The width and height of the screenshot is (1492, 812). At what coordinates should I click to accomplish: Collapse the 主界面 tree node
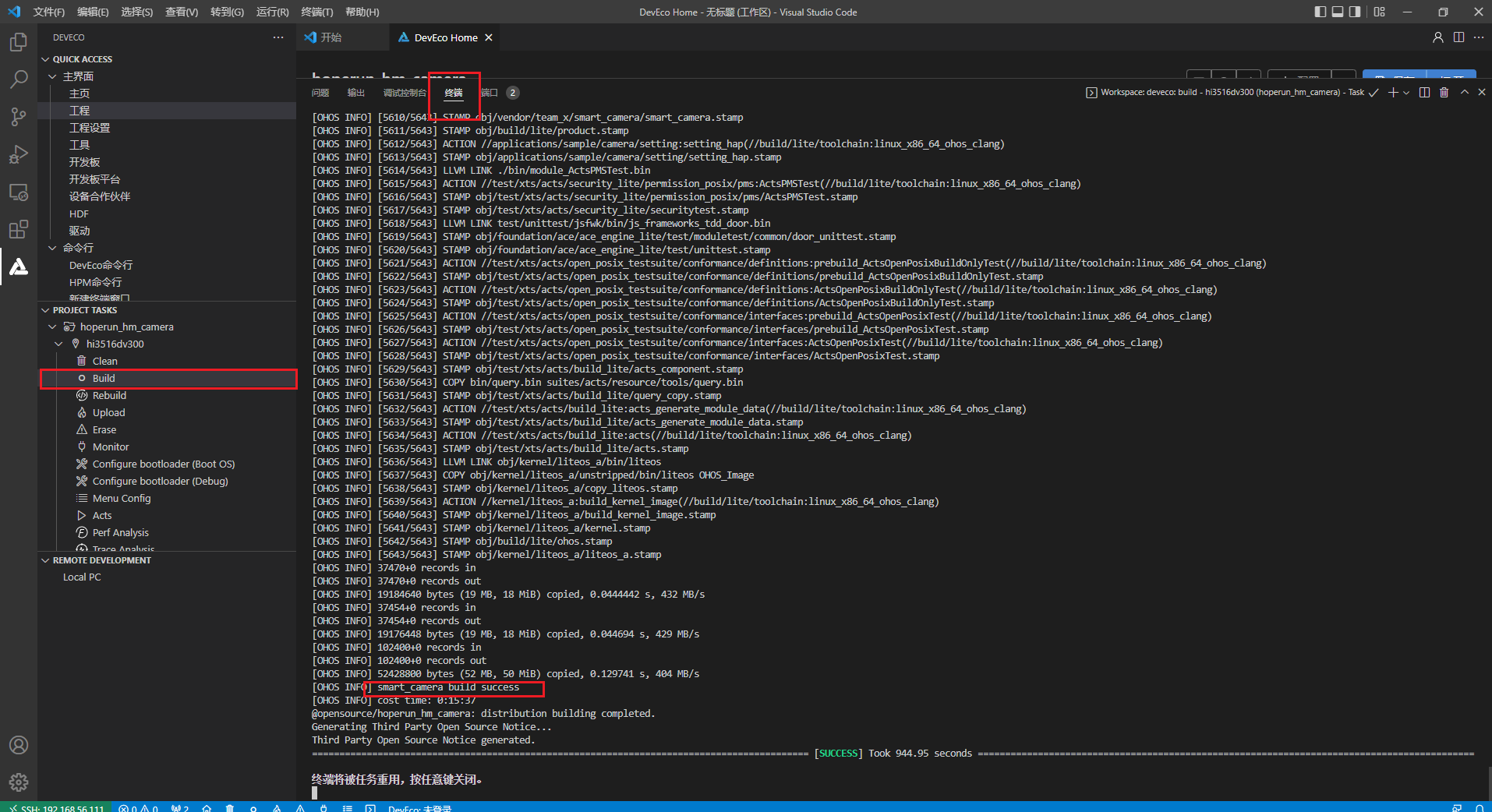click(52, 76)
